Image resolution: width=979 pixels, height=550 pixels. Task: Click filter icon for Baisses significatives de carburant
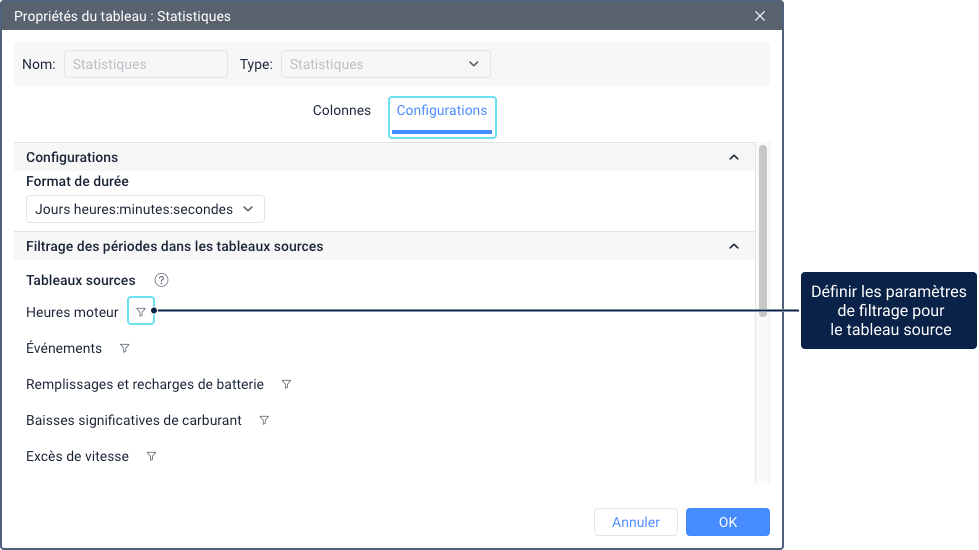[264, 421]
